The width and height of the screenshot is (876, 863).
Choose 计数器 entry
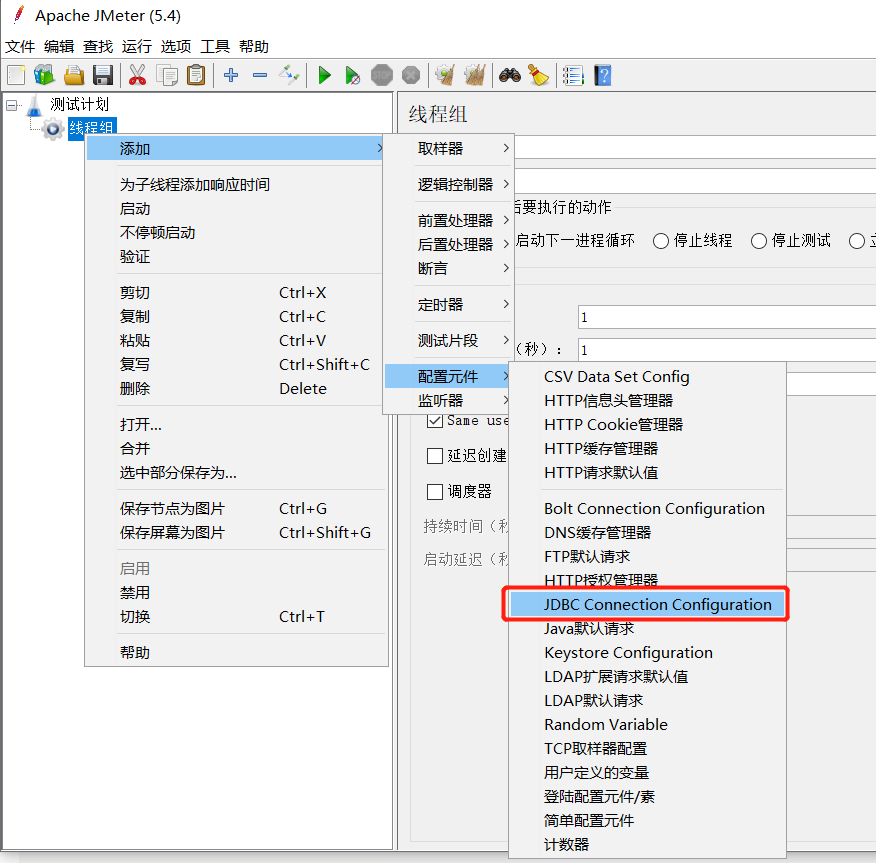pos(647,845)
